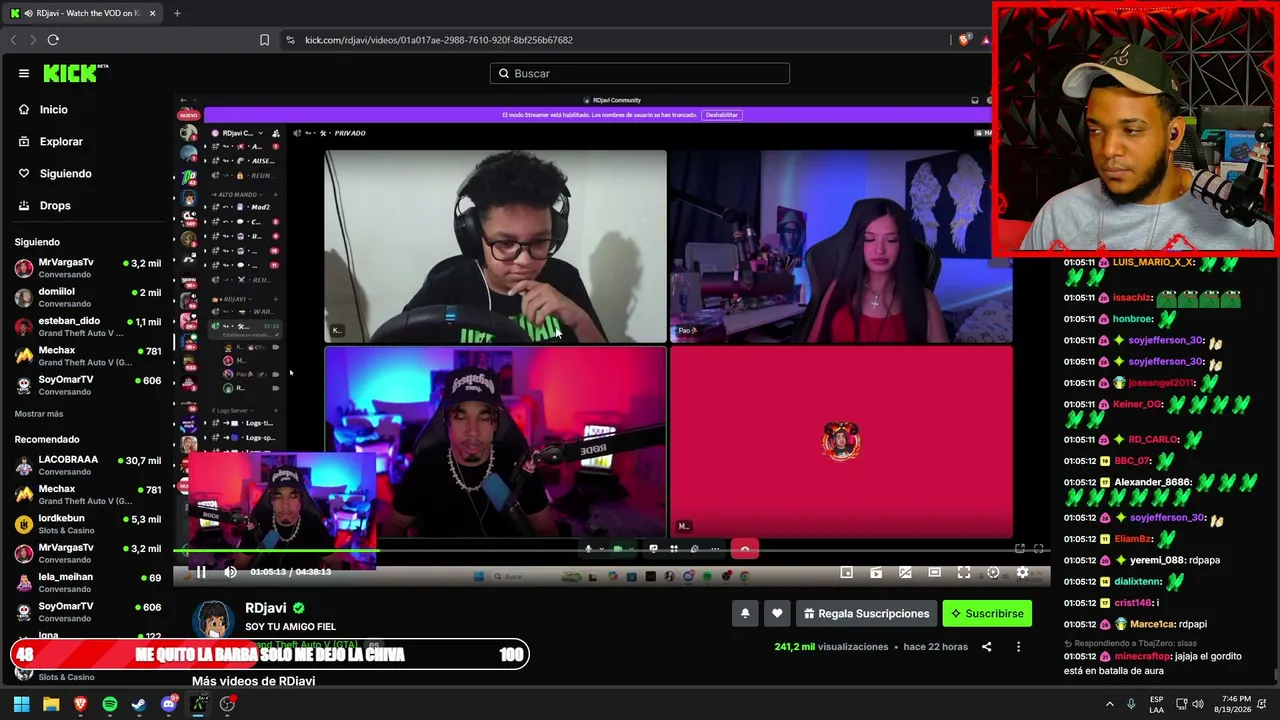Click the video time 01:05:13 / 04:38:13
1280x720 pixels.
(290, 572)
